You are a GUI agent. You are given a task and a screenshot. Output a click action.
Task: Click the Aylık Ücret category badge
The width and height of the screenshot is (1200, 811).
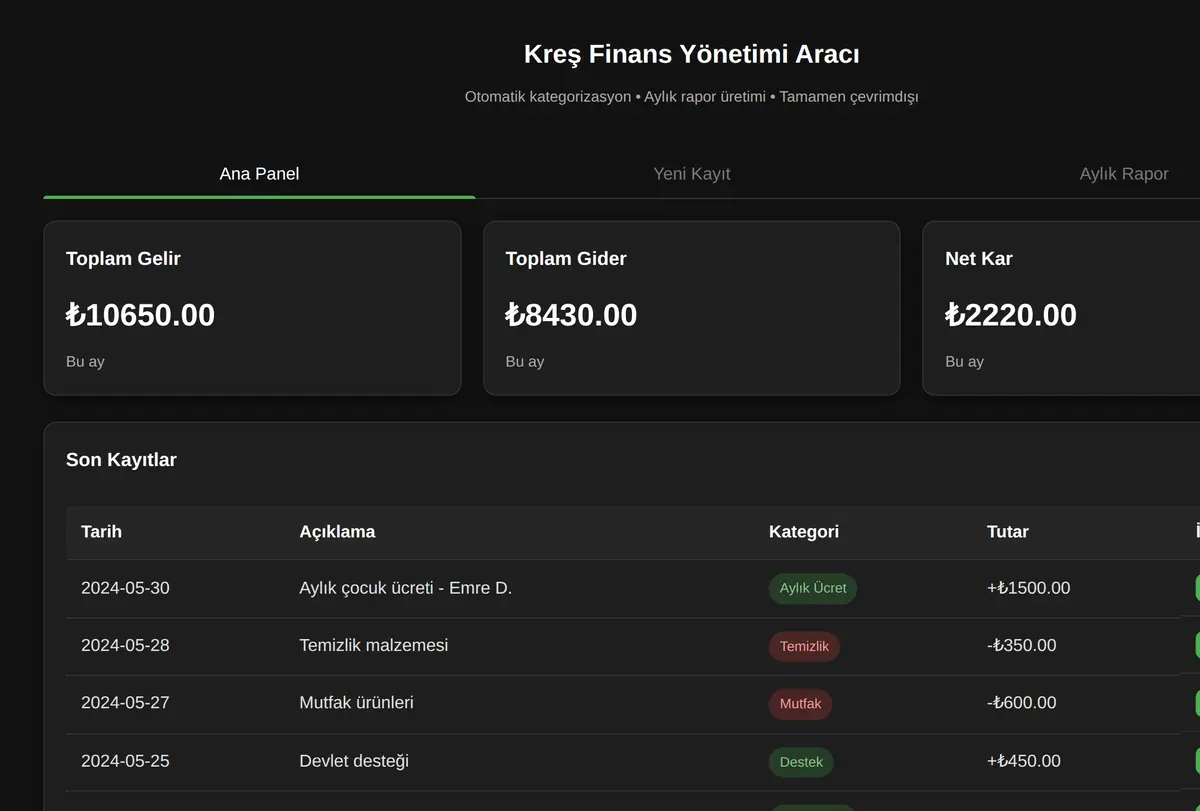tap(813, 588)
